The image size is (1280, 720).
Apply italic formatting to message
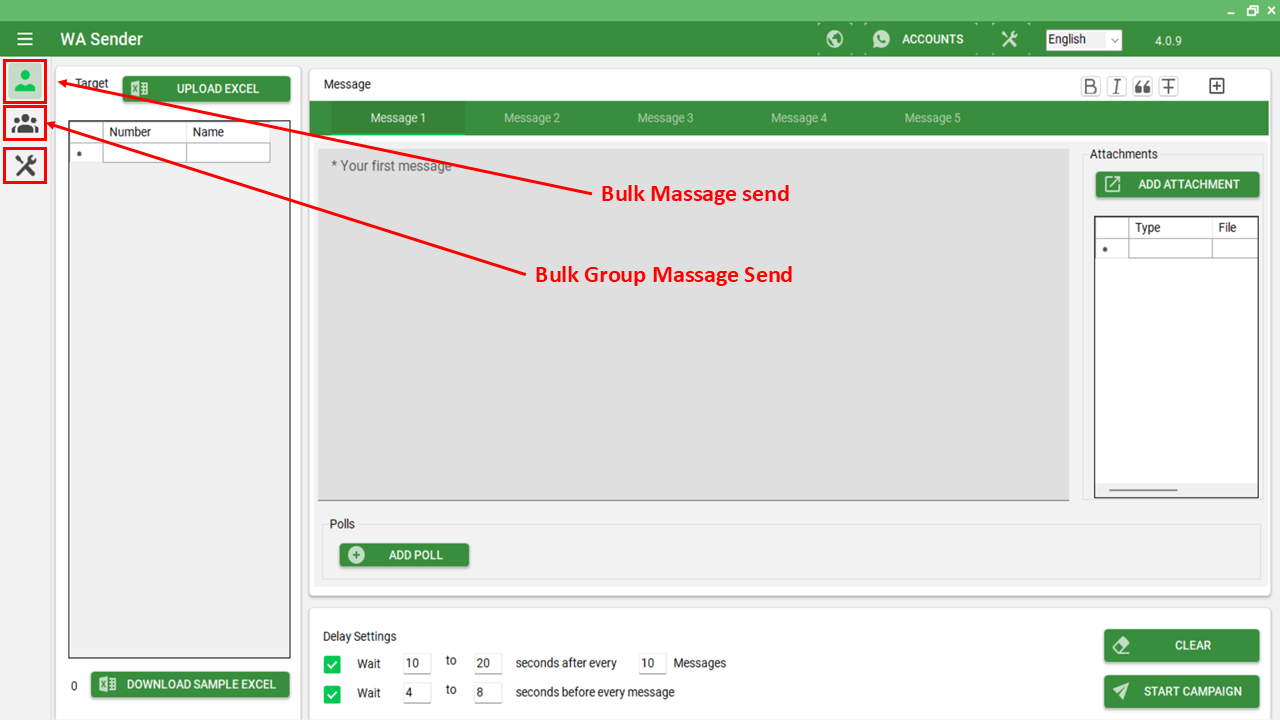(1116, 86)
